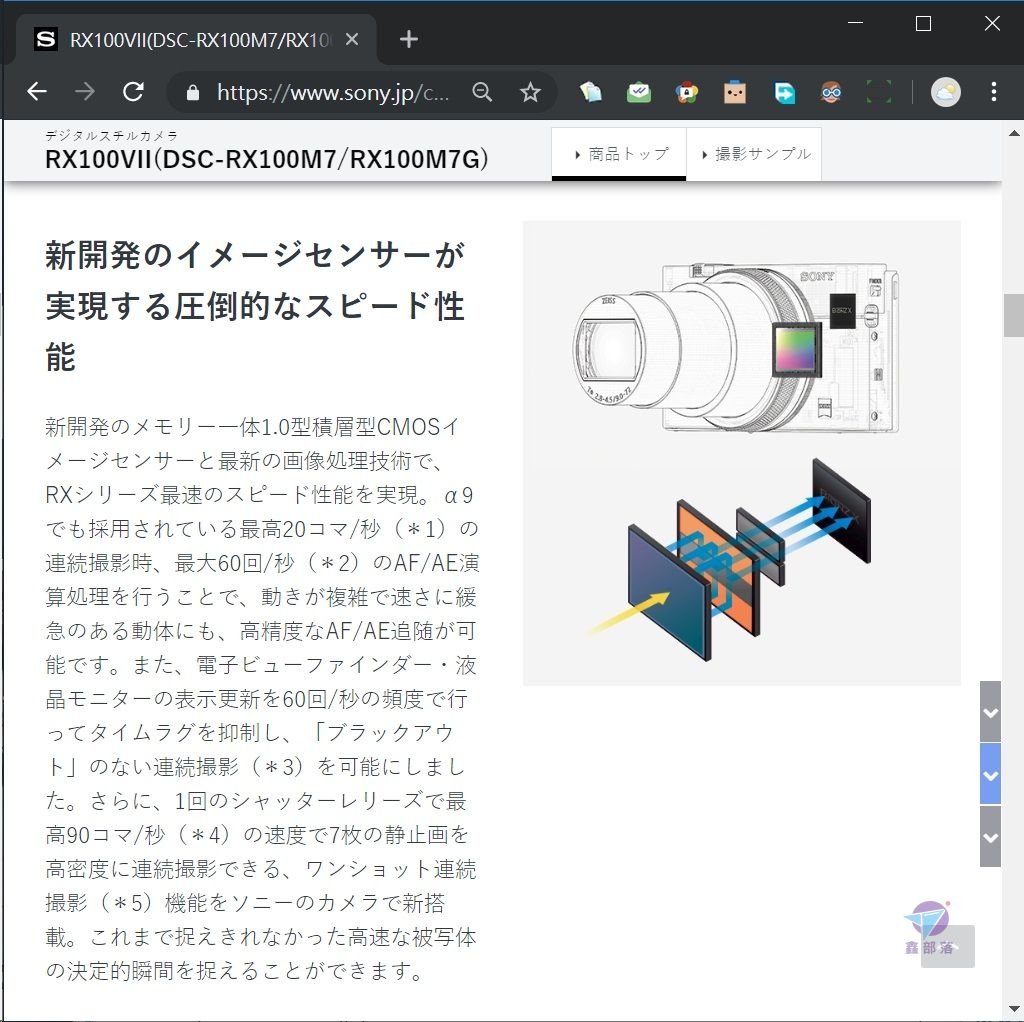1024x1022 pixels.
Task: Click the top gray chevron button
Action: [991, 712]
